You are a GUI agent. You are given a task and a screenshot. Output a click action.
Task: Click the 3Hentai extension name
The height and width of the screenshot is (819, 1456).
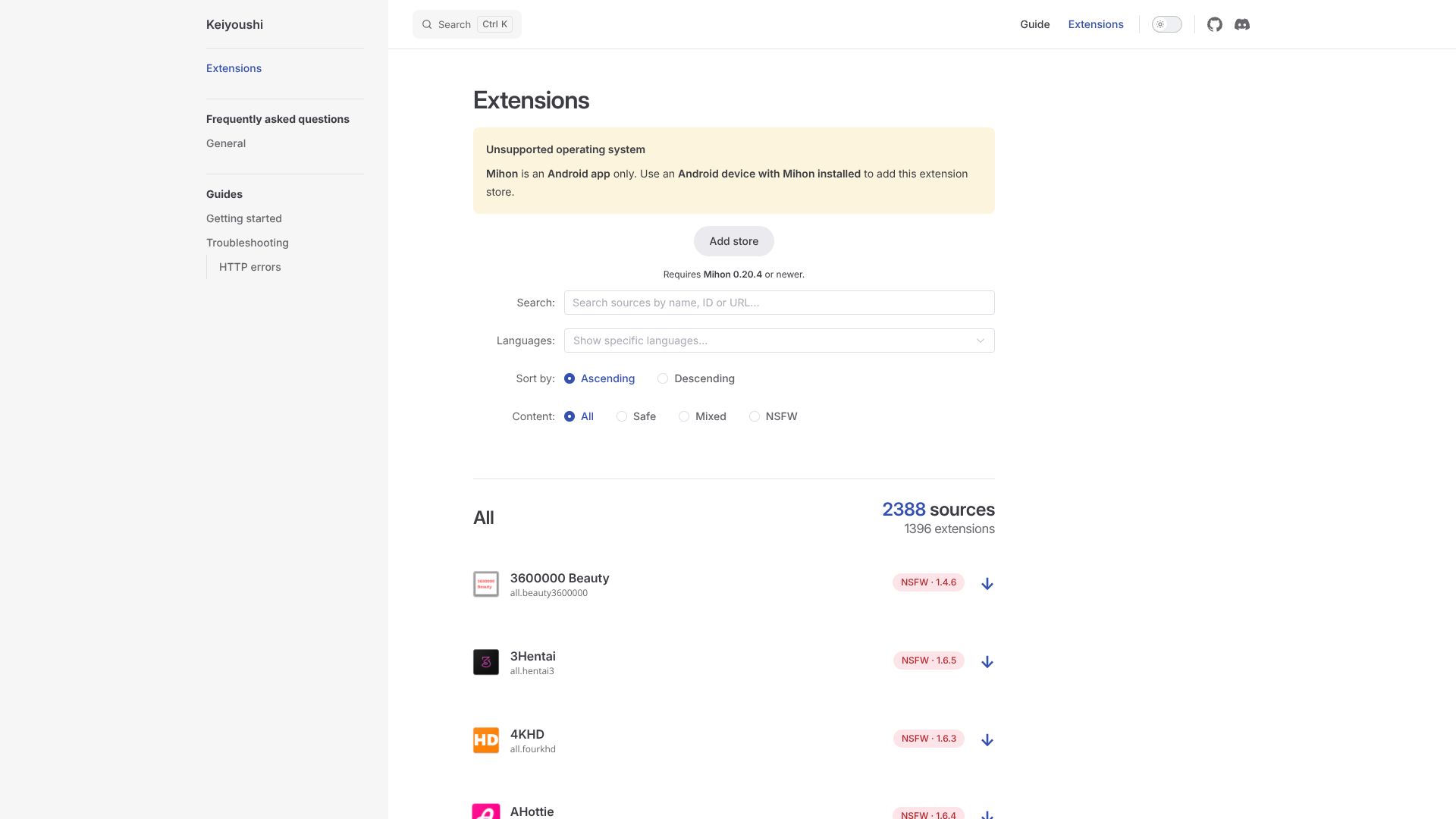(x=533, y=656)
